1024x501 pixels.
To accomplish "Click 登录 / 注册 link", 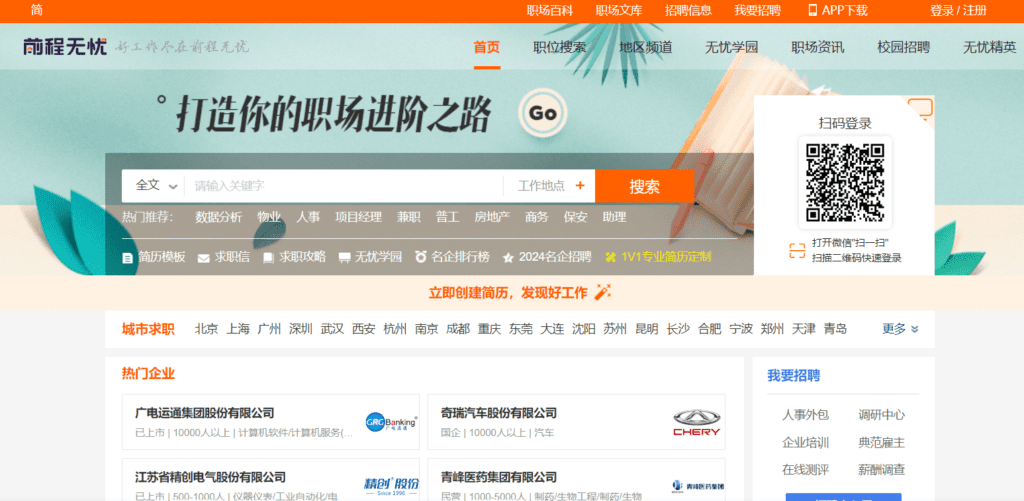I will pyautogui.click(x=958, y=10).
